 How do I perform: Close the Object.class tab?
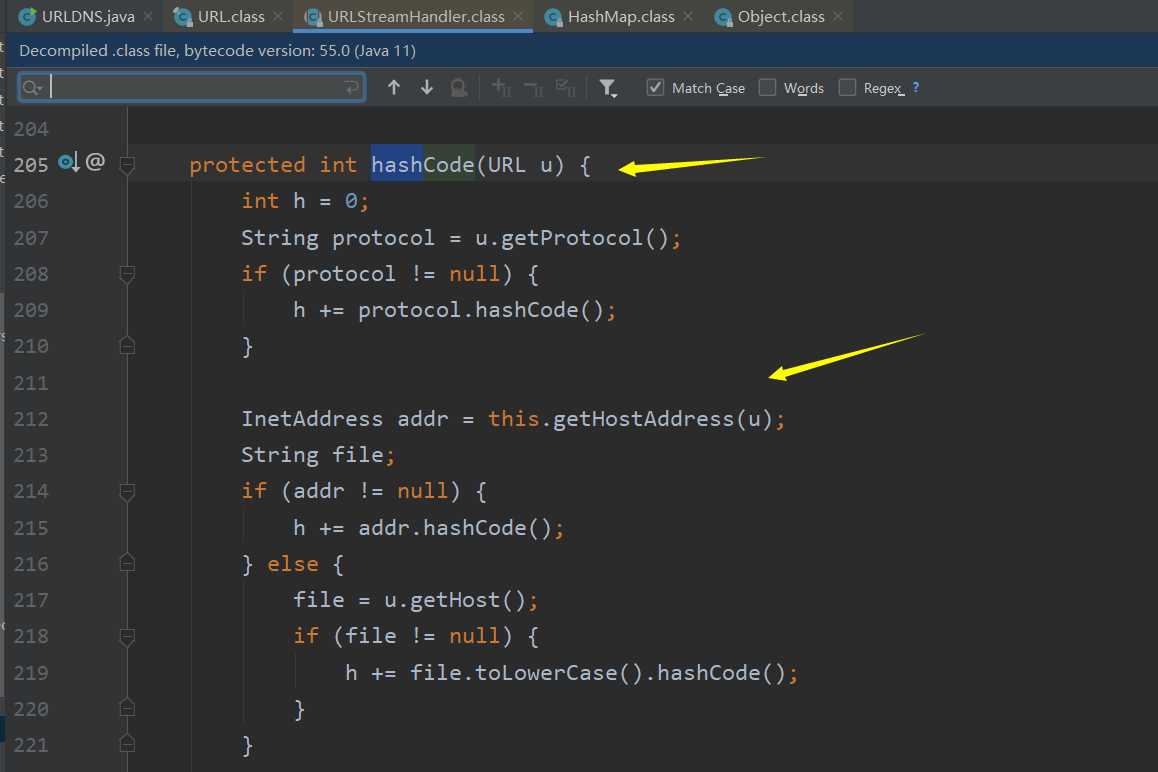[x=837, y=16]
